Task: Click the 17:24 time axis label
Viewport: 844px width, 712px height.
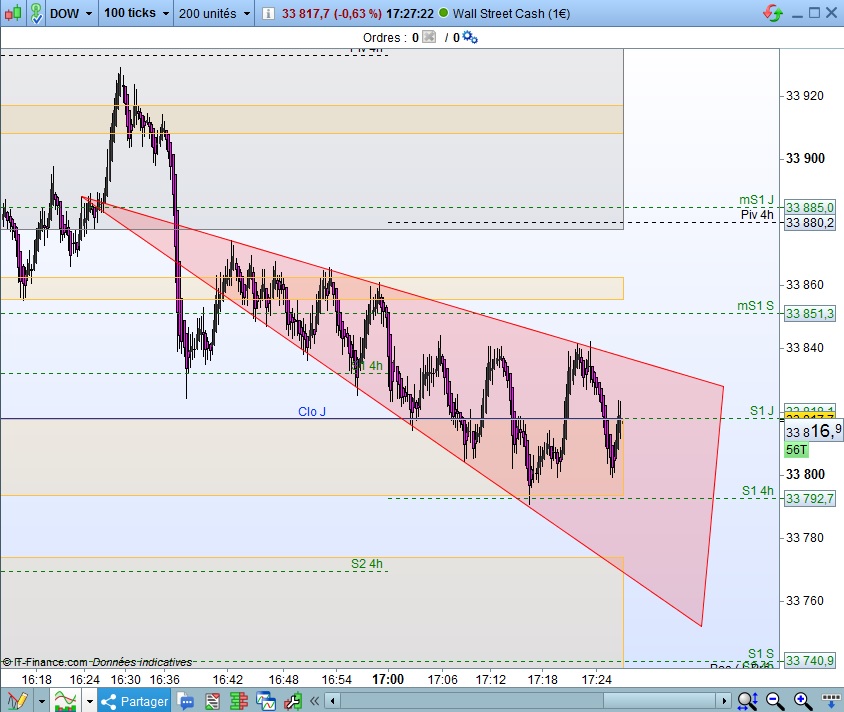Action: coord(596,680)
